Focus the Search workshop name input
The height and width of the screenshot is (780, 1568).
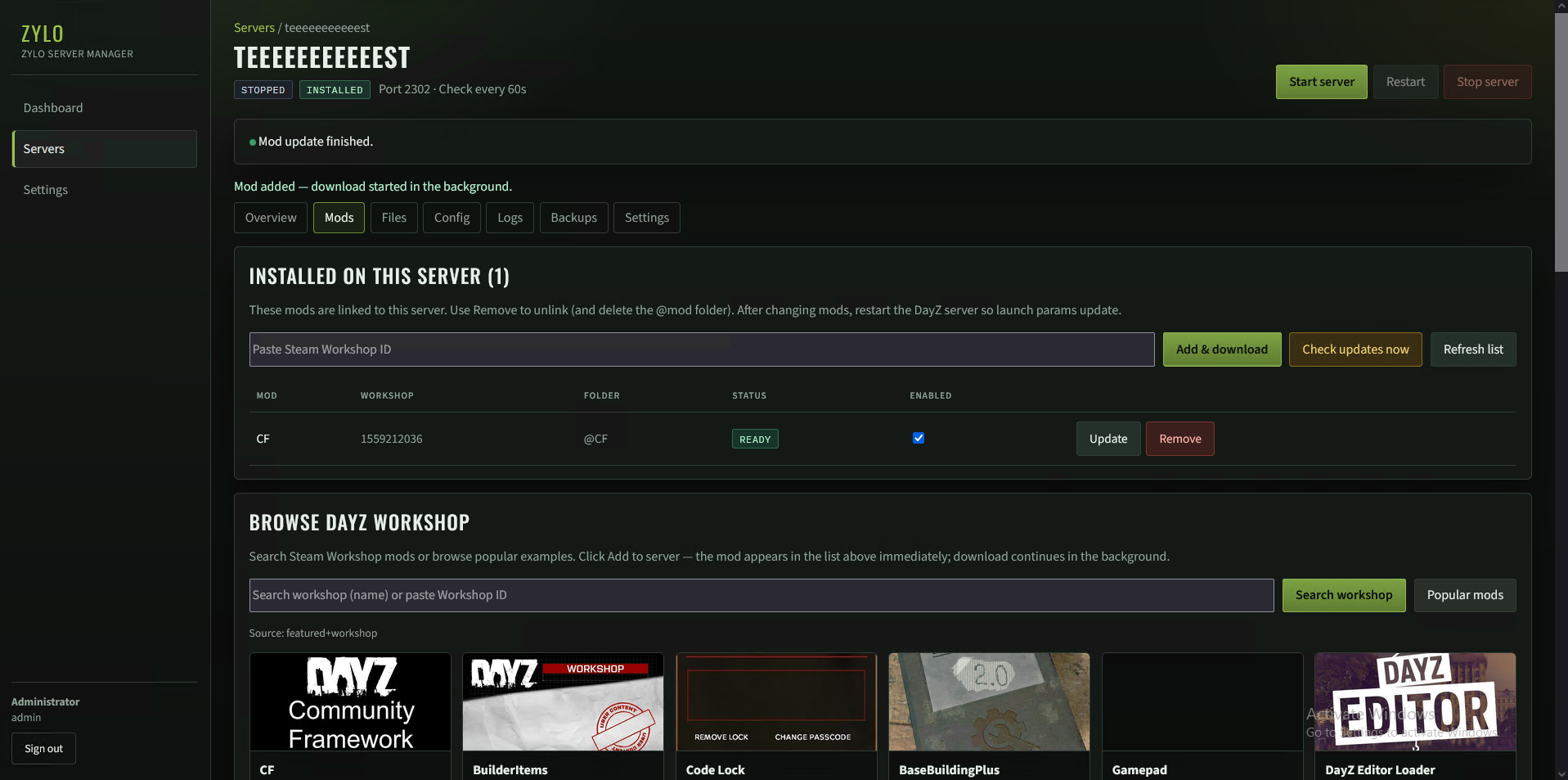click(762, 596)
